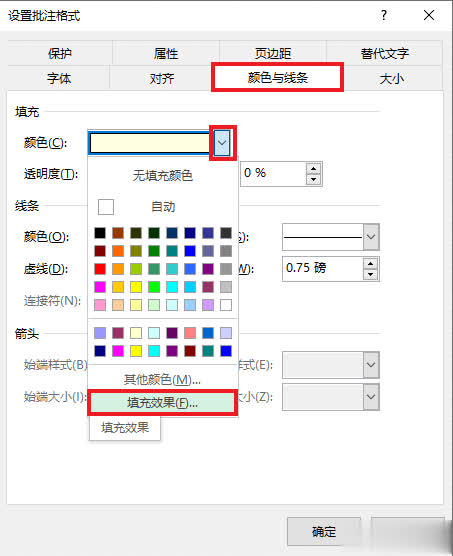Select 其他颜色(M)... option
Image resolution: width=453 pixels, height=556 pixels.
point(163,379)
